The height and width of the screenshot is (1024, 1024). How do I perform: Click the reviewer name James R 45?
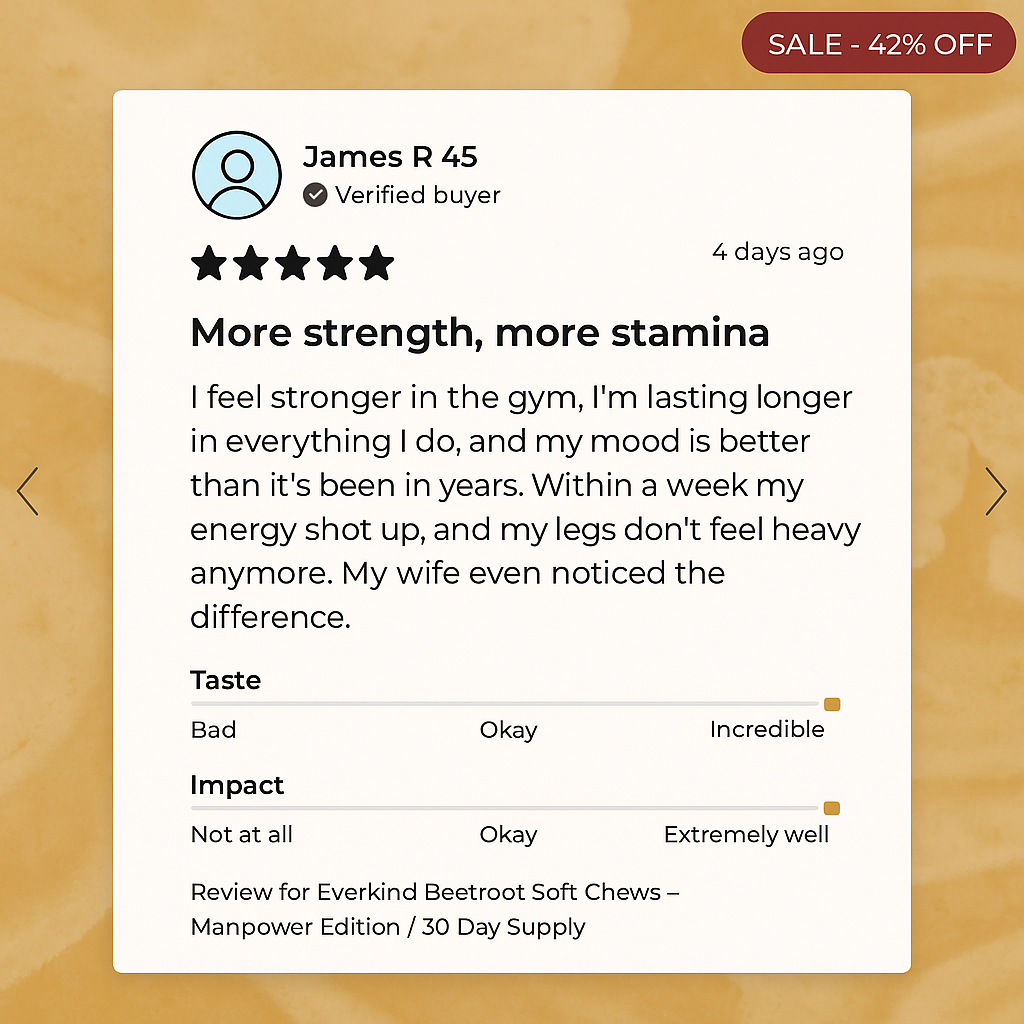(390, 157)
